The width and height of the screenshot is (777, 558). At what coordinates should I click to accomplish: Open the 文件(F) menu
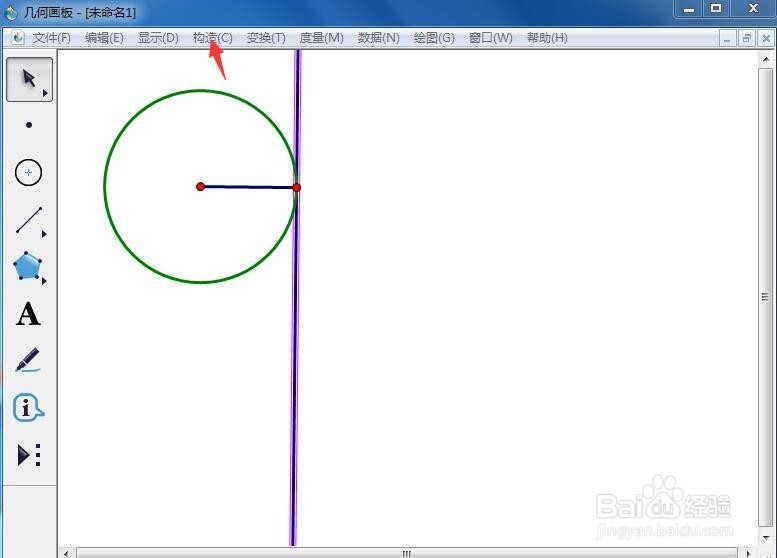(51, 38)
